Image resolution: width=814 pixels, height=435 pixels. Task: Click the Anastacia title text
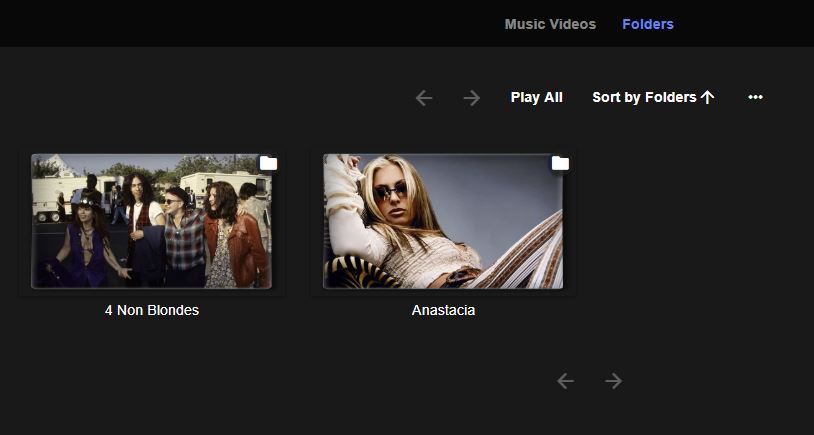(443, 310)
